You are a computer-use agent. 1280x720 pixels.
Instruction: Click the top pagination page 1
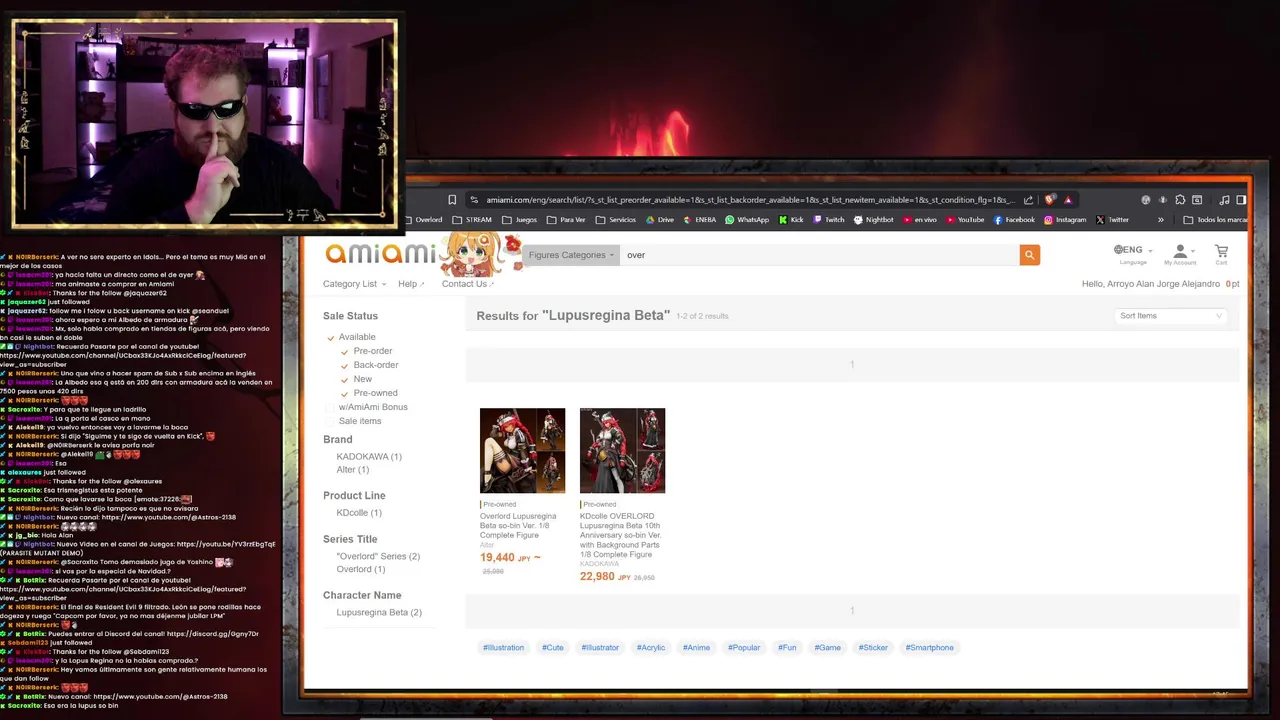tap(852, 364)
